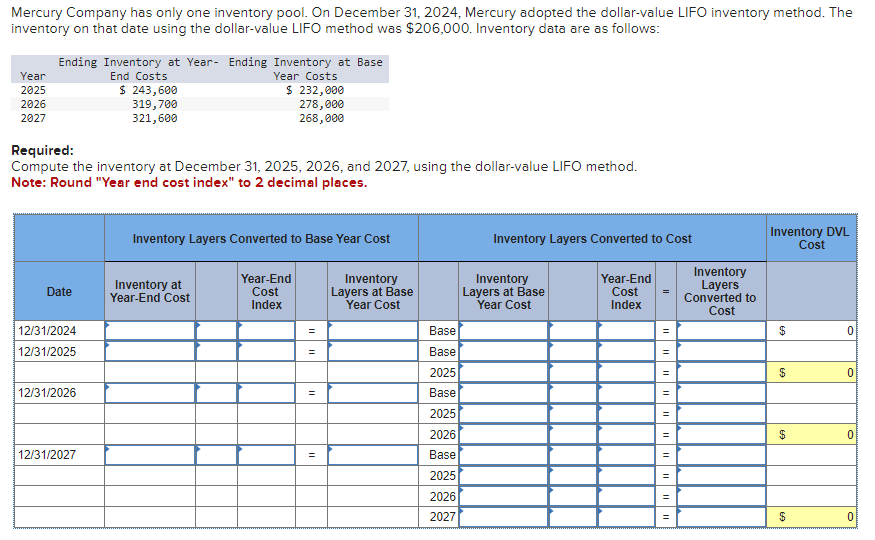This screenshot has height=540, width=875.
Task: Select Converted to Cost field for 2025 layer under 12/31/2025
Action: pos(721,372)
